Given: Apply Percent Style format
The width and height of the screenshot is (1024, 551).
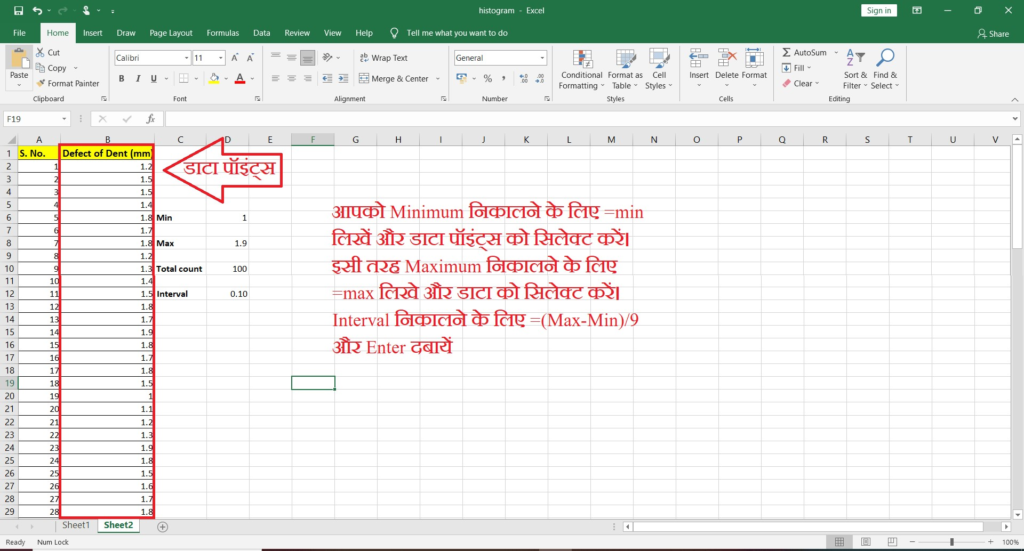Looking at the screenshot, I should (x=487, y=79).
